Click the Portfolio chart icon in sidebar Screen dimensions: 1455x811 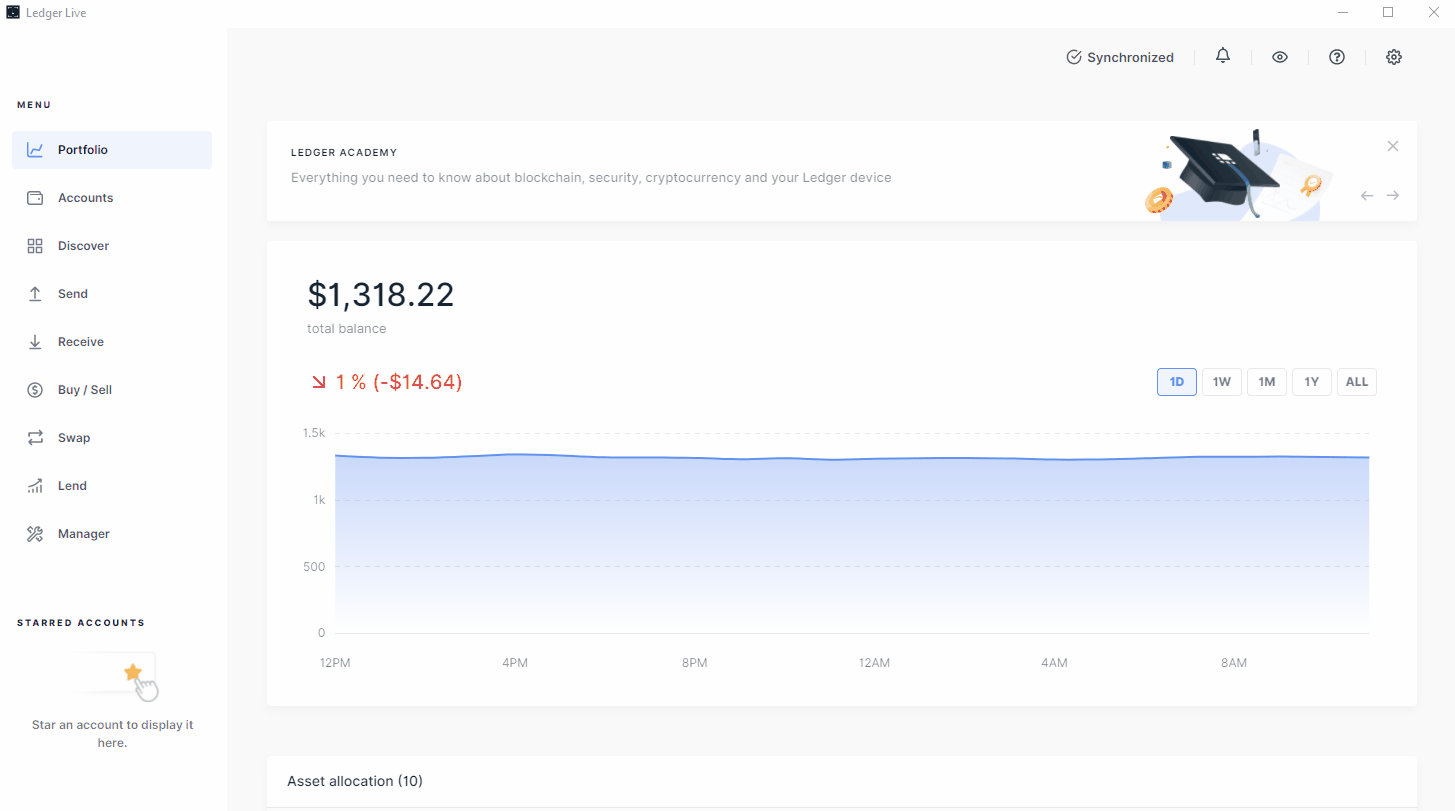[x=35, y=150]
